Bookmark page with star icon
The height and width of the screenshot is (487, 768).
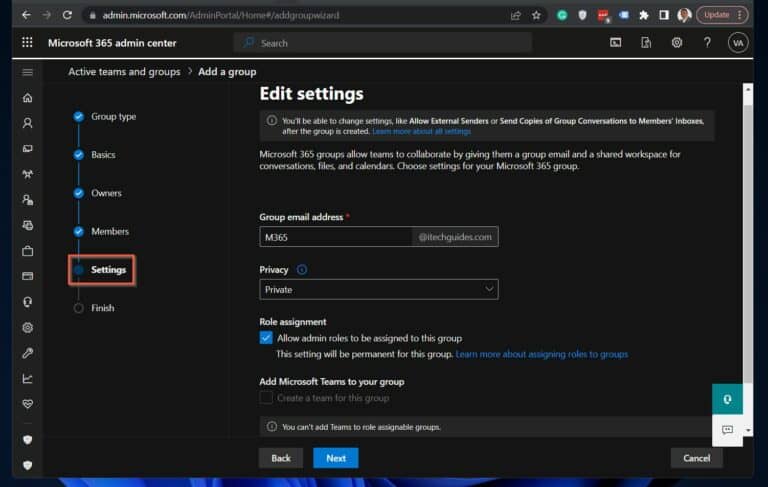coord(536,15)
